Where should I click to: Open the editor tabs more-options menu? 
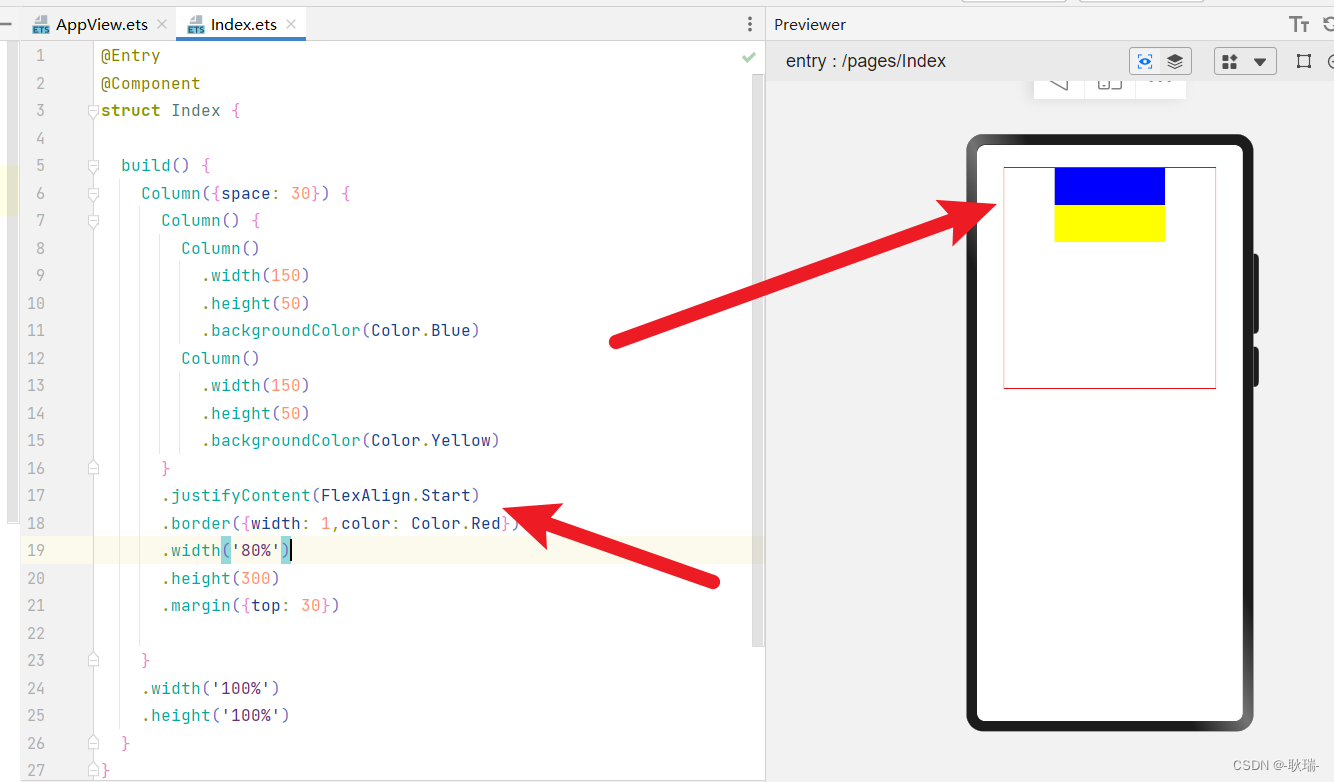tap(750, 24)
